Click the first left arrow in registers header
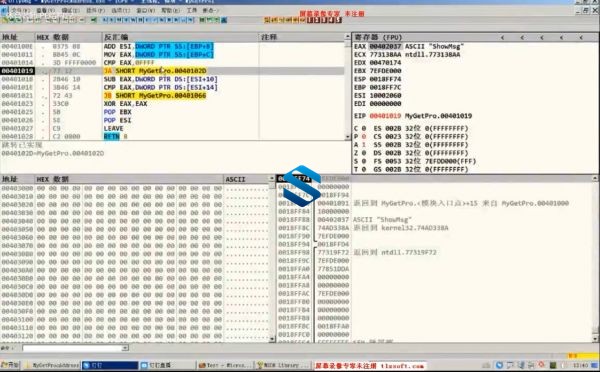 502,37
